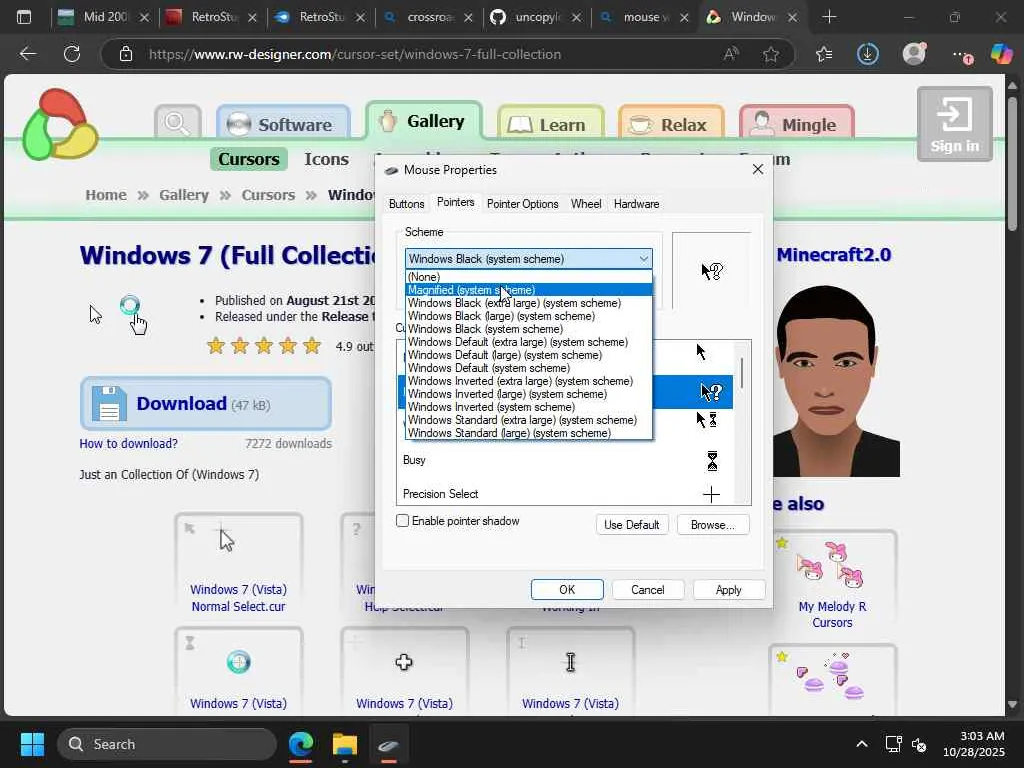Close the Mouse Properties dialog

[758, 169]
